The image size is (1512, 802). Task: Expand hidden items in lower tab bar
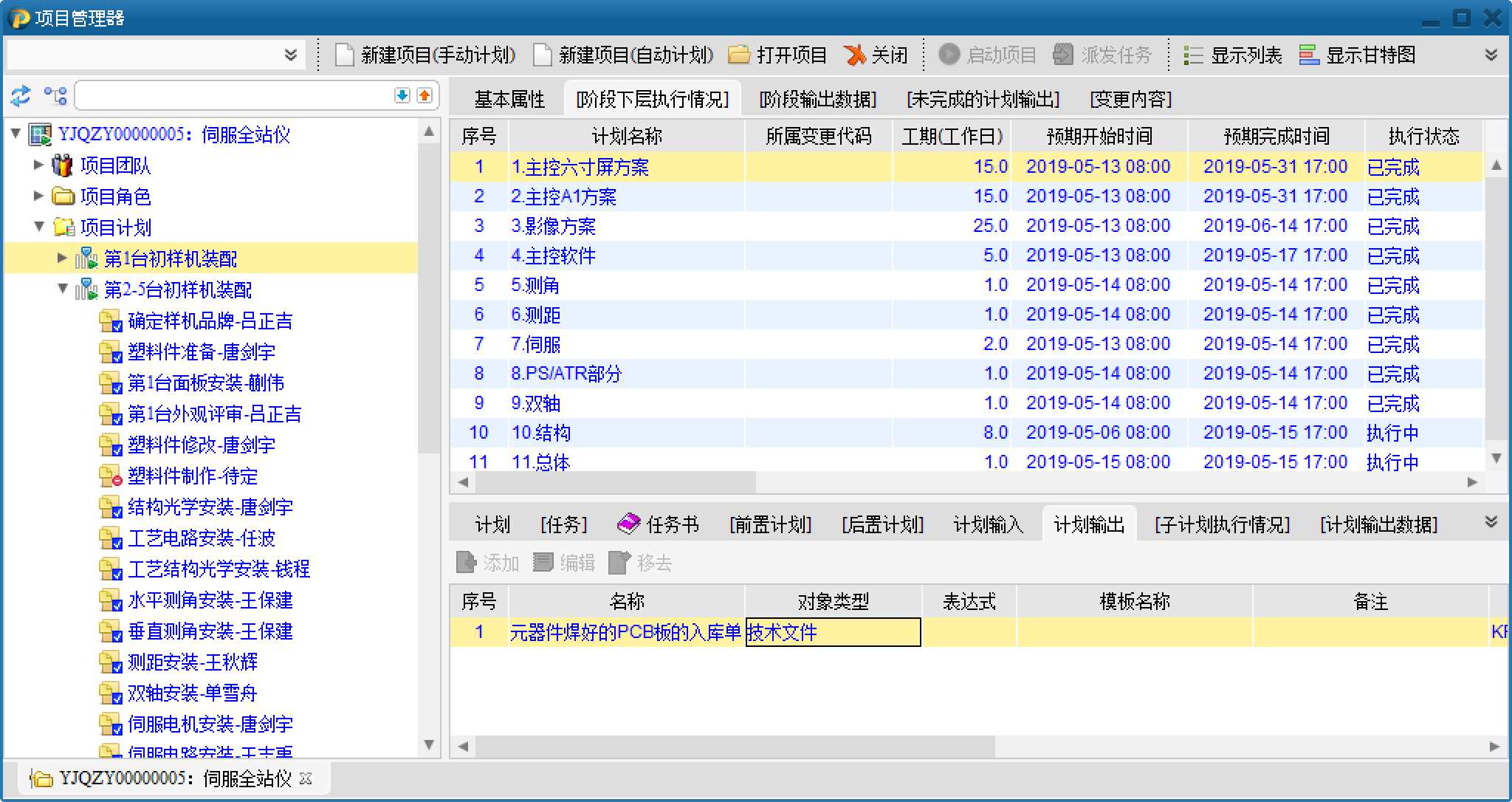coord(1491,521)
